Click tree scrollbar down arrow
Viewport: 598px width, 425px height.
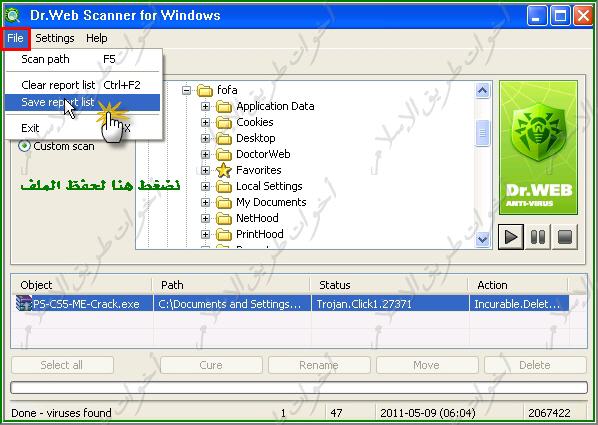pos(482,239)
